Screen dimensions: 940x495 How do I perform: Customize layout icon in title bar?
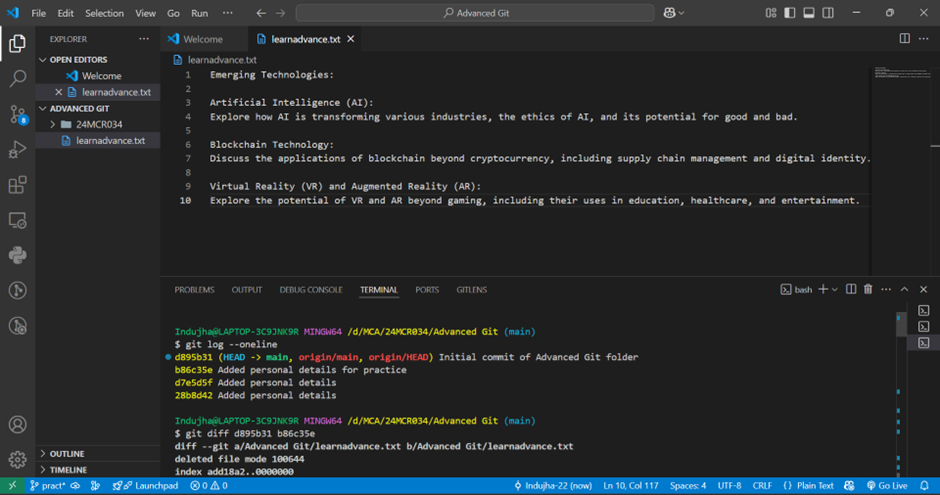(771, 13)
